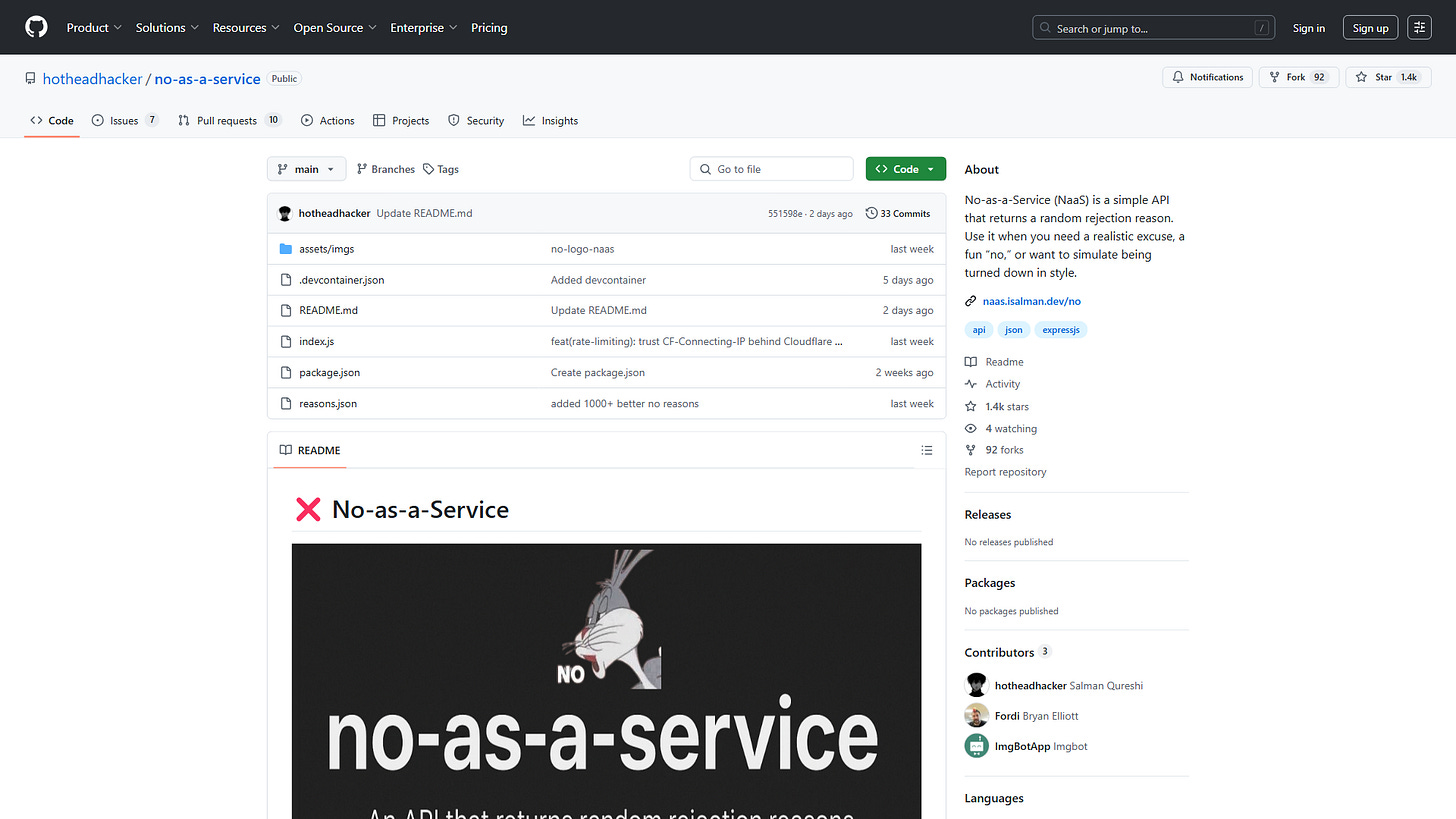
Task: Open the main branch dropdown
Action: pyautogui.click(x=307, y=169)
